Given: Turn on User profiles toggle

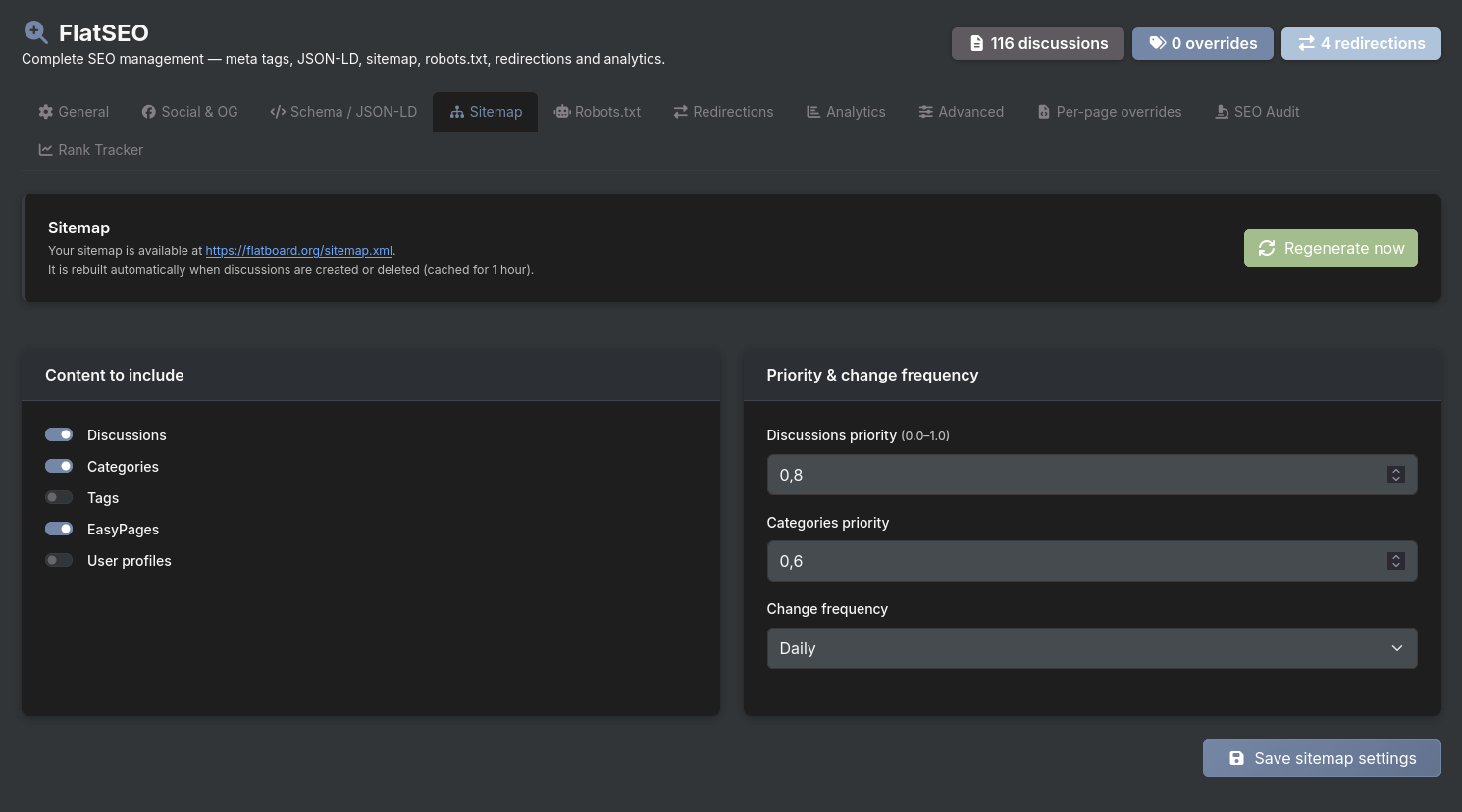Looking at the screenshot, I should 59,560.
